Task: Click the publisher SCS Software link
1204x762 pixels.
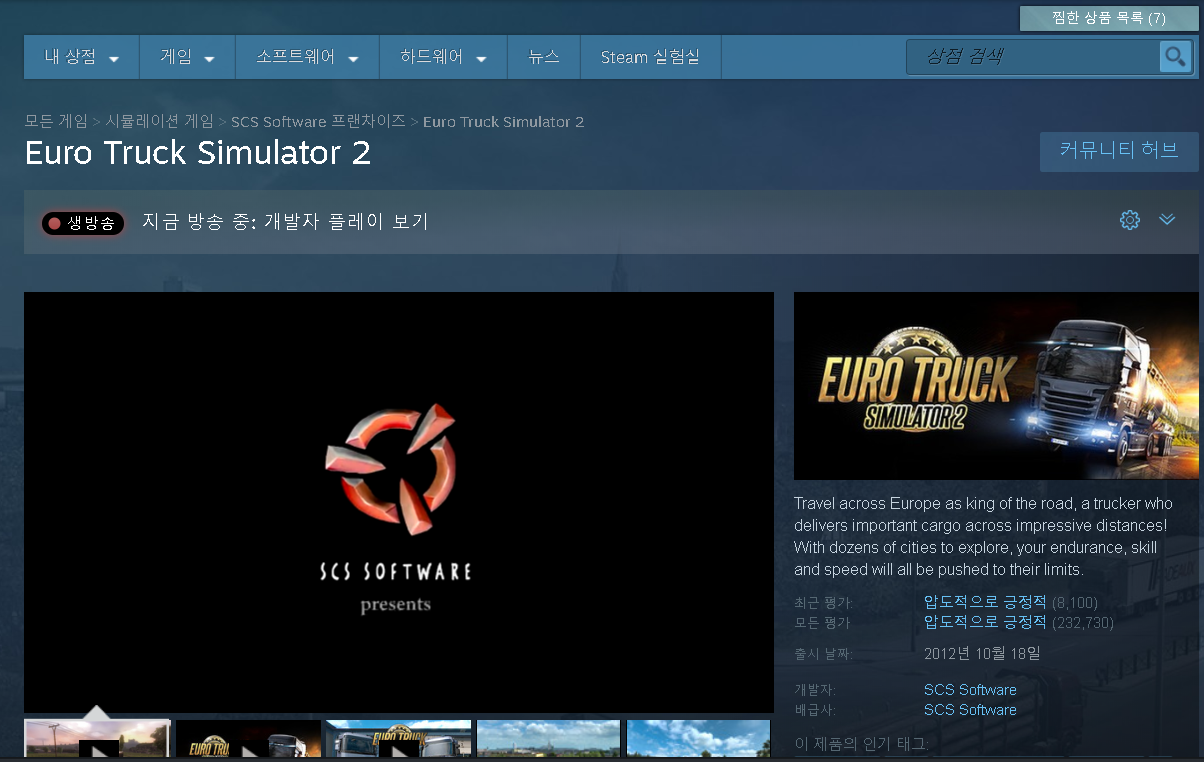Action: [x=970, y=710]
